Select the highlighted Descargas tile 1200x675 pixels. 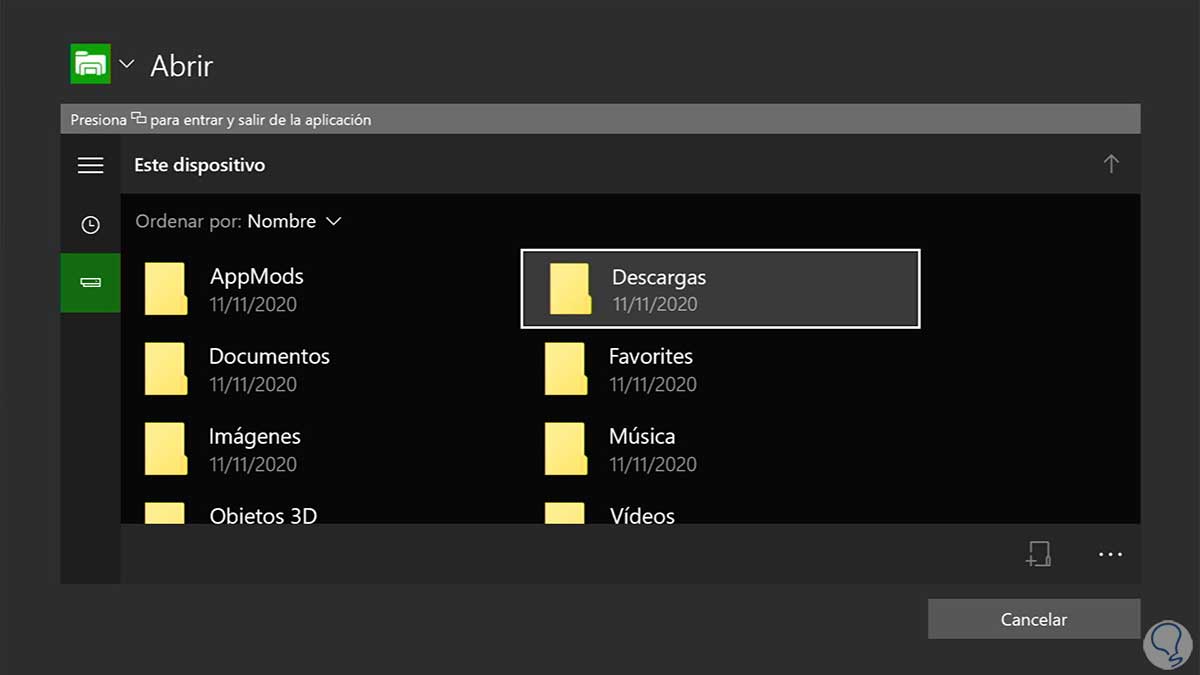[x=719, y=288]
